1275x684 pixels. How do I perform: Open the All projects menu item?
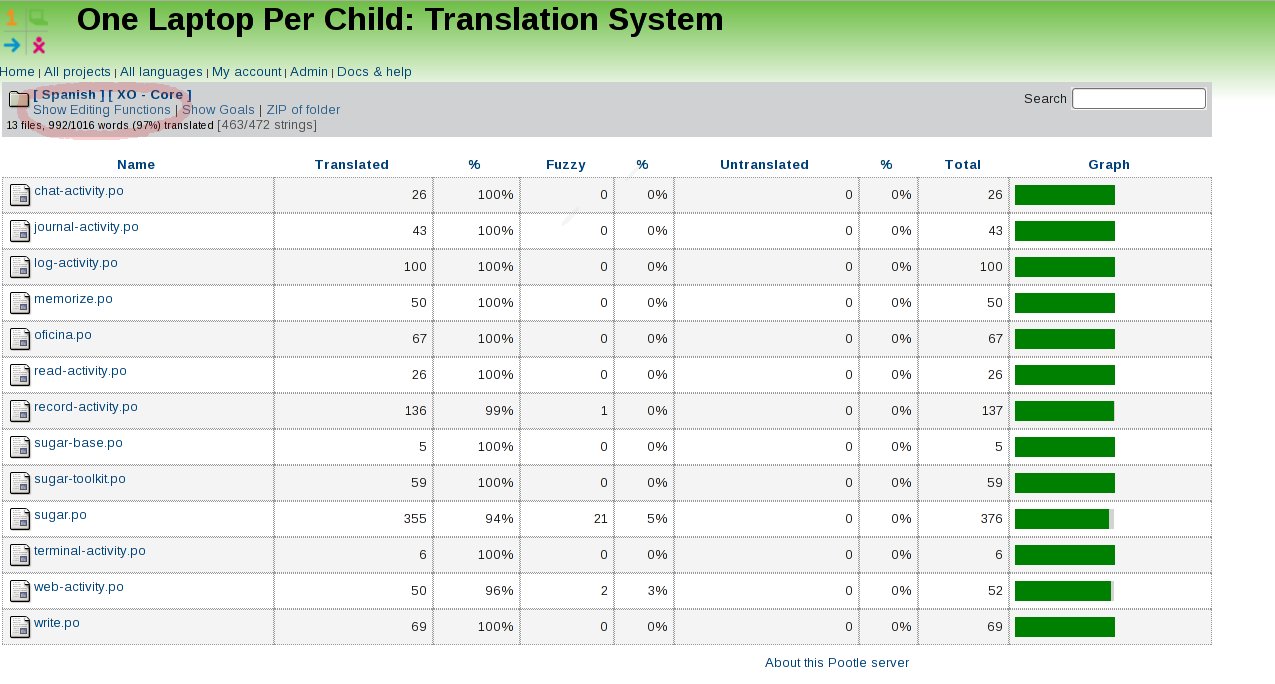[77, 72]
